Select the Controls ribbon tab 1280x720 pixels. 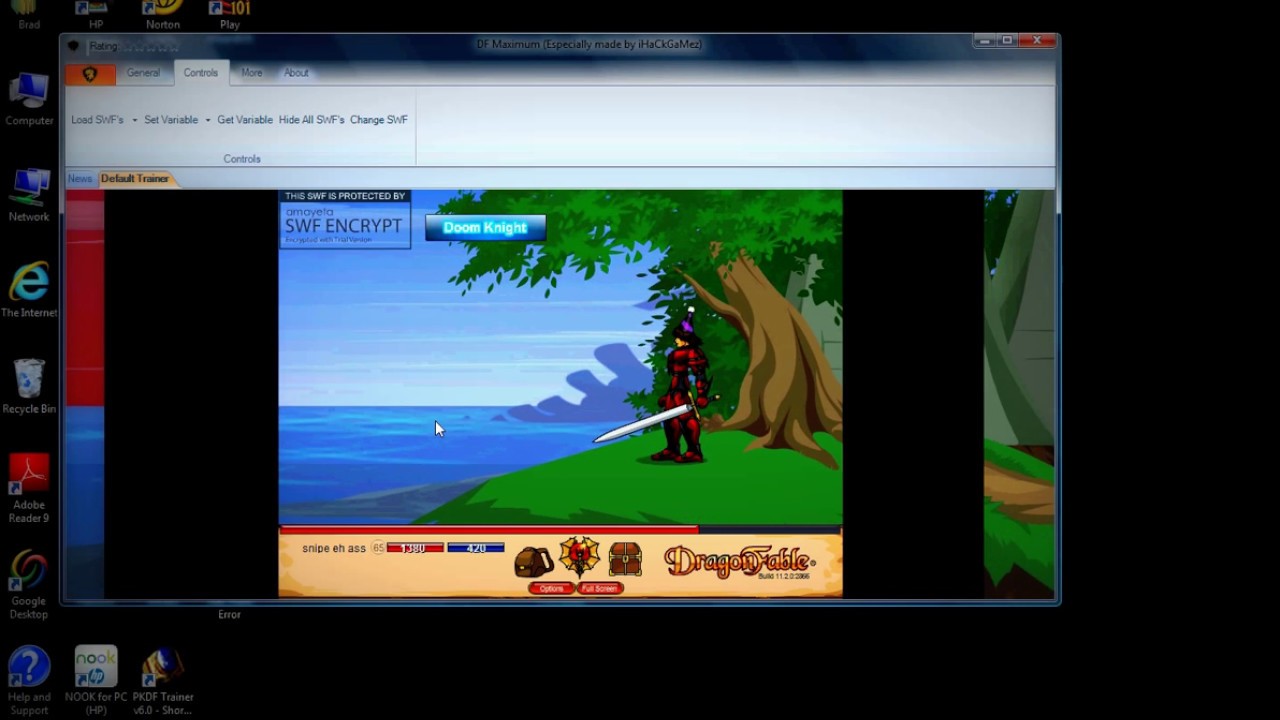click(x=200, y=73)
